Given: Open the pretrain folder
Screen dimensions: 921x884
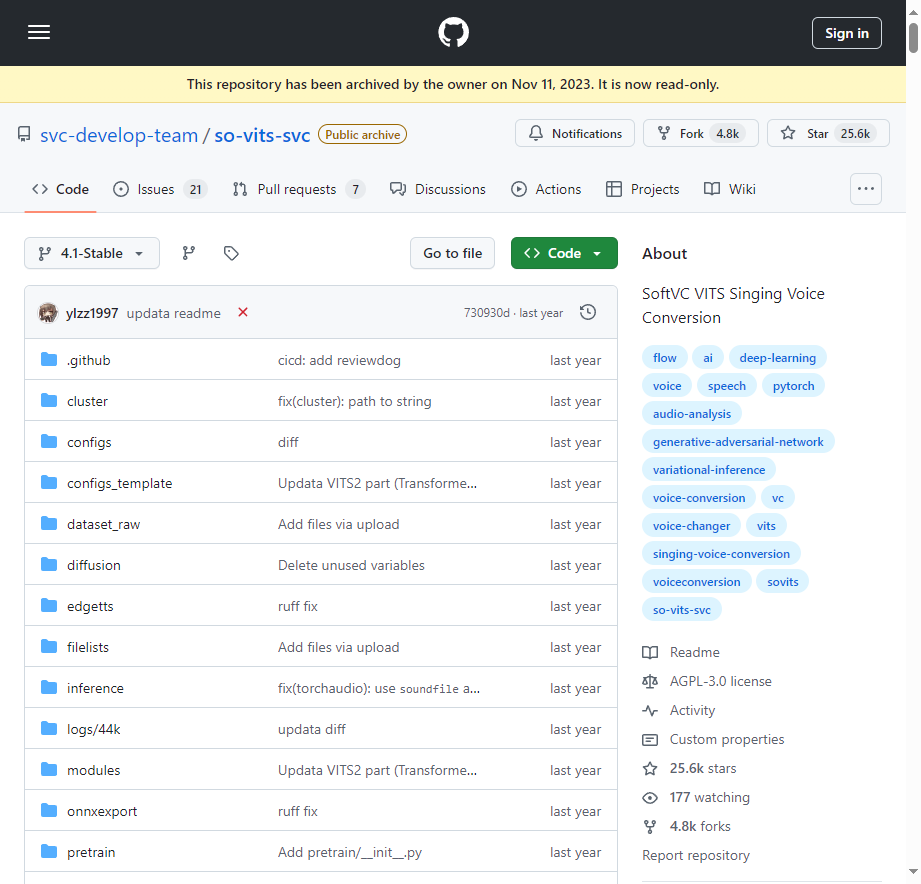Looking at the screenshot, I should (x=91, y=852).
